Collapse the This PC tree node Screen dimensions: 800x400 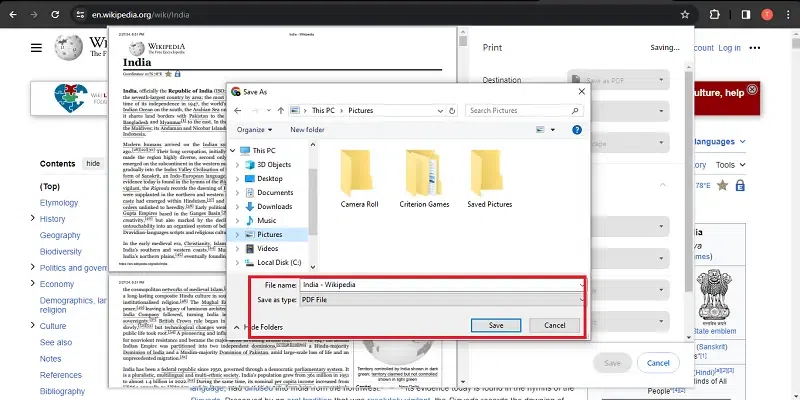click(x=233, y=151)
